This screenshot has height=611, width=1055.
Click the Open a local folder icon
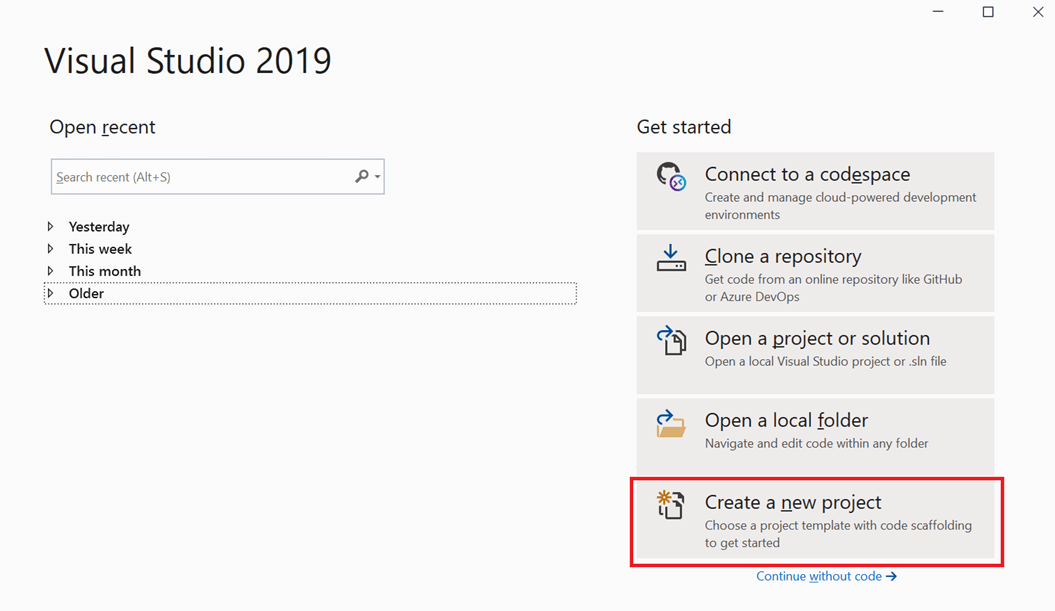671,423
